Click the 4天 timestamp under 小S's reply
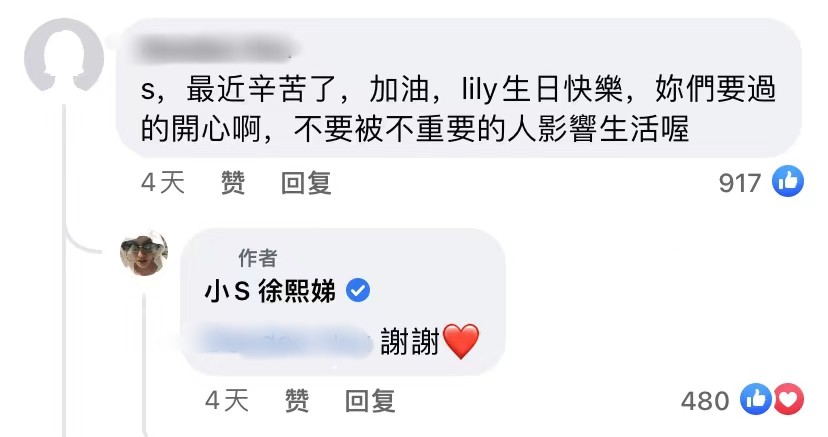The image size is (828, 437). pyautogui.click(x=227, y=401)
